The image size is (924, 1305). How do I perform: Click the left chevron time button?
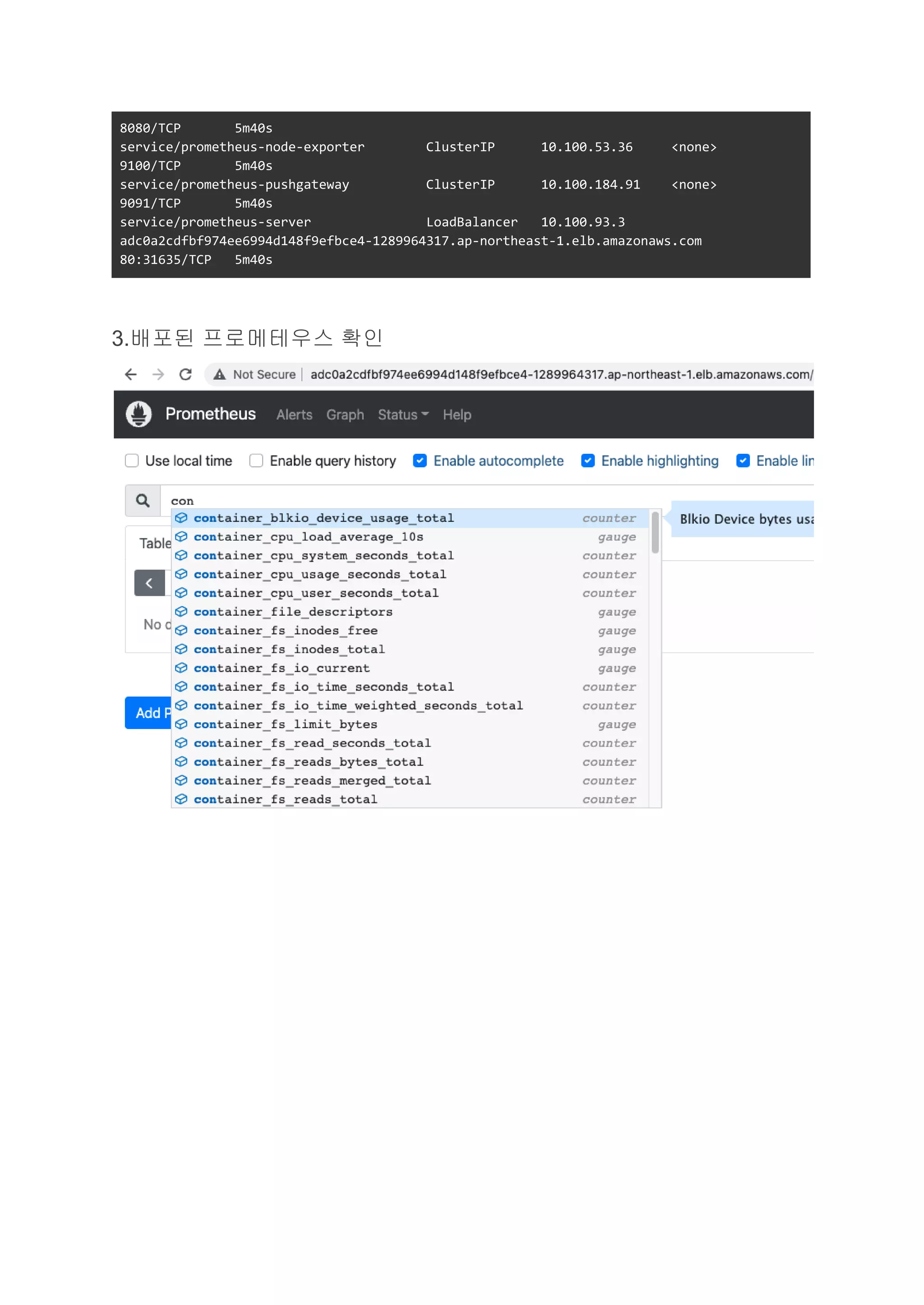[x=149, y=583]
